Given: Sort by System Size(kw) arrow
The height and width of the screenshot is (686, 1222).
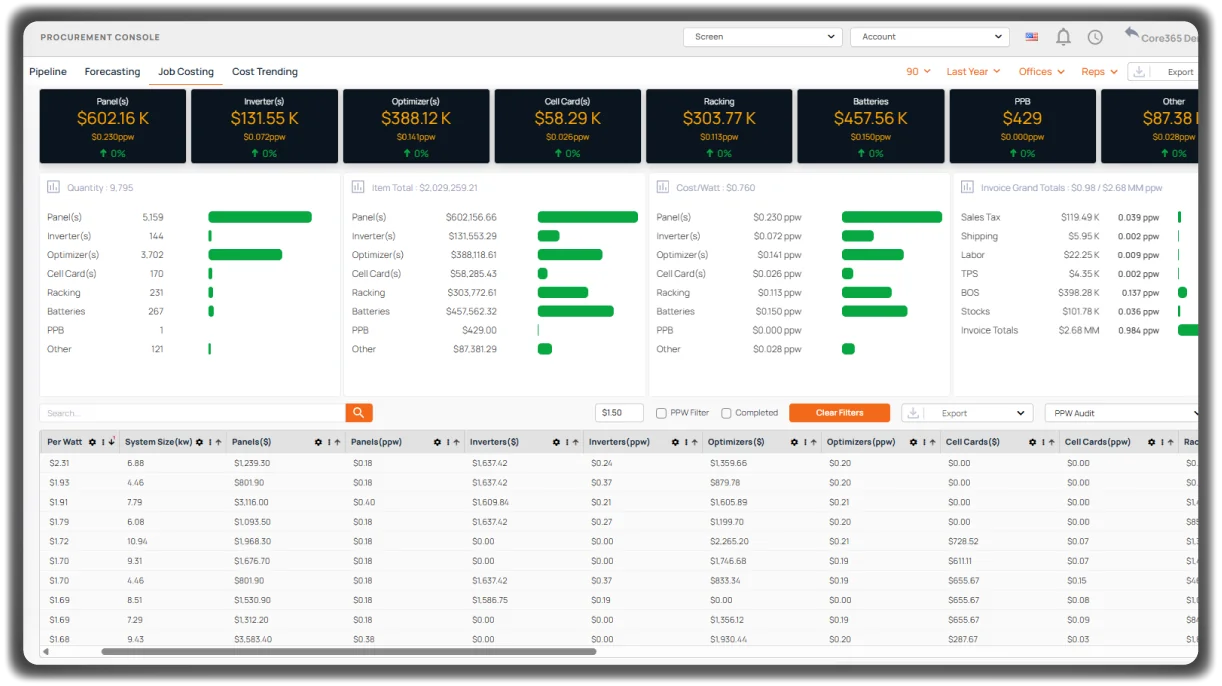Looking at the screenshot, I should pos(218,442).
